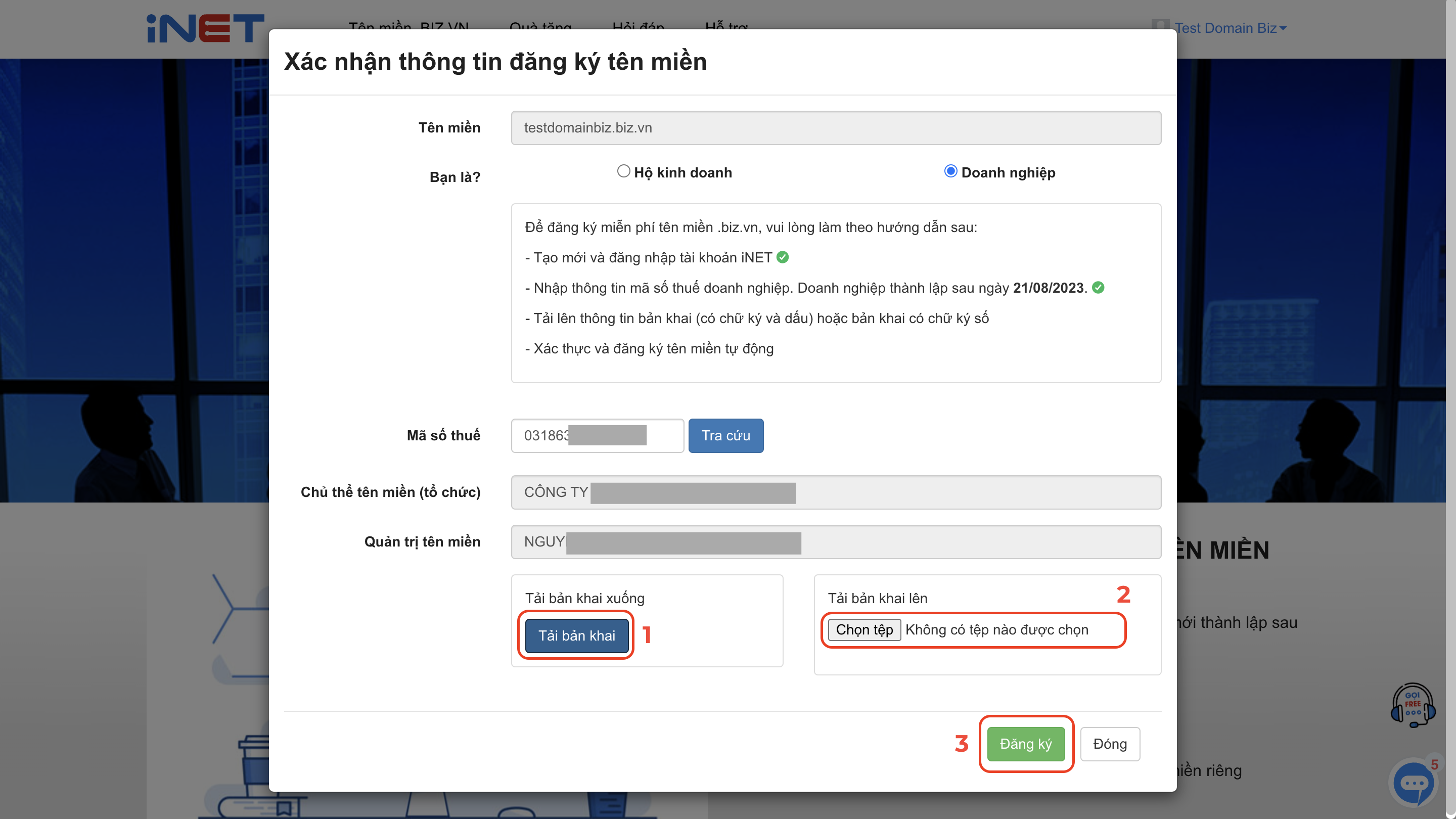Select the Hộ kinh doanh radio button
The image size is (1456, 819).
[623, 171]
